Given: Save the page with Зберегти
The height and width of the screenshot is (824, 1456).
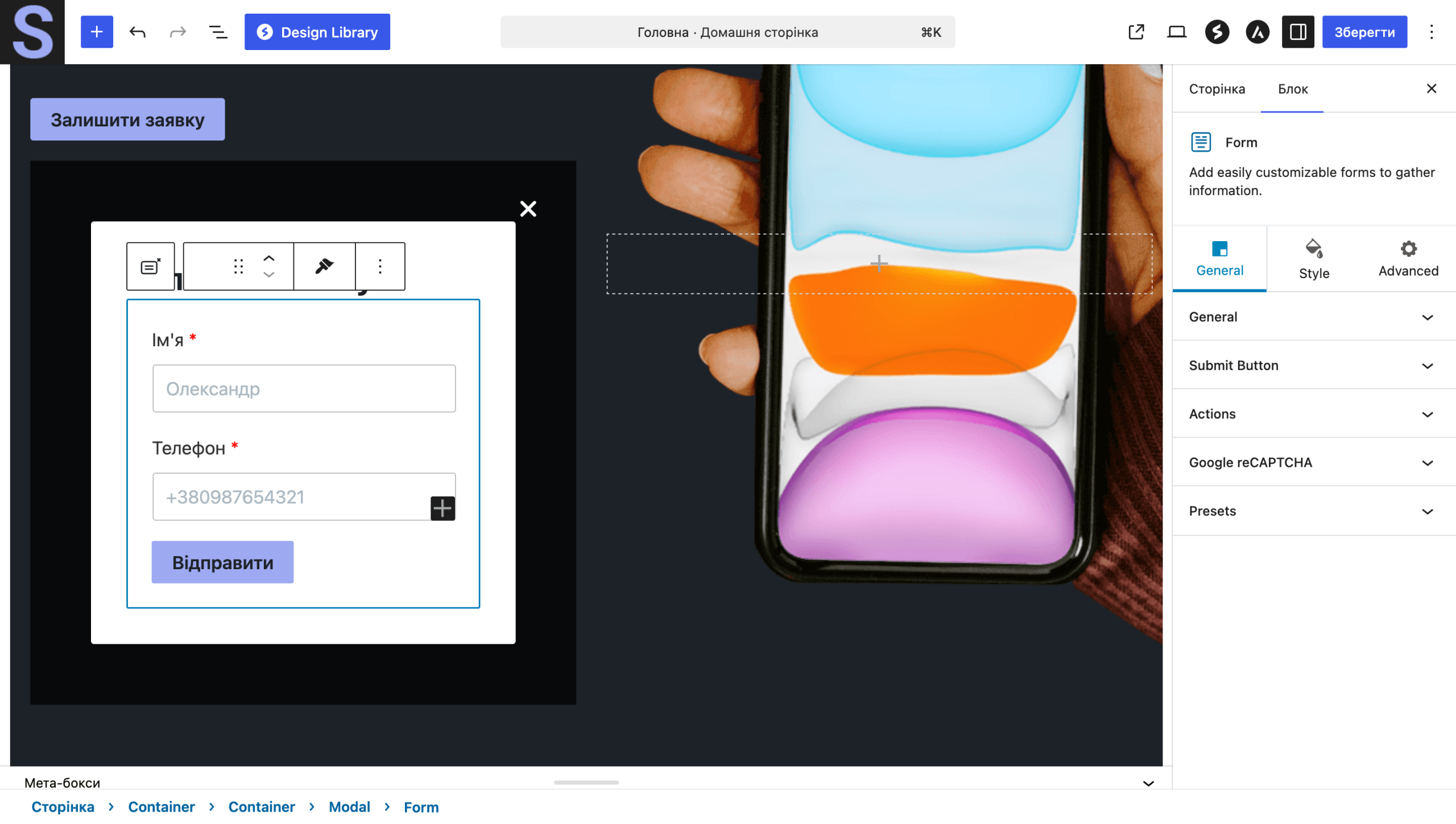Looking at the screenshot, I should 1364,32.
